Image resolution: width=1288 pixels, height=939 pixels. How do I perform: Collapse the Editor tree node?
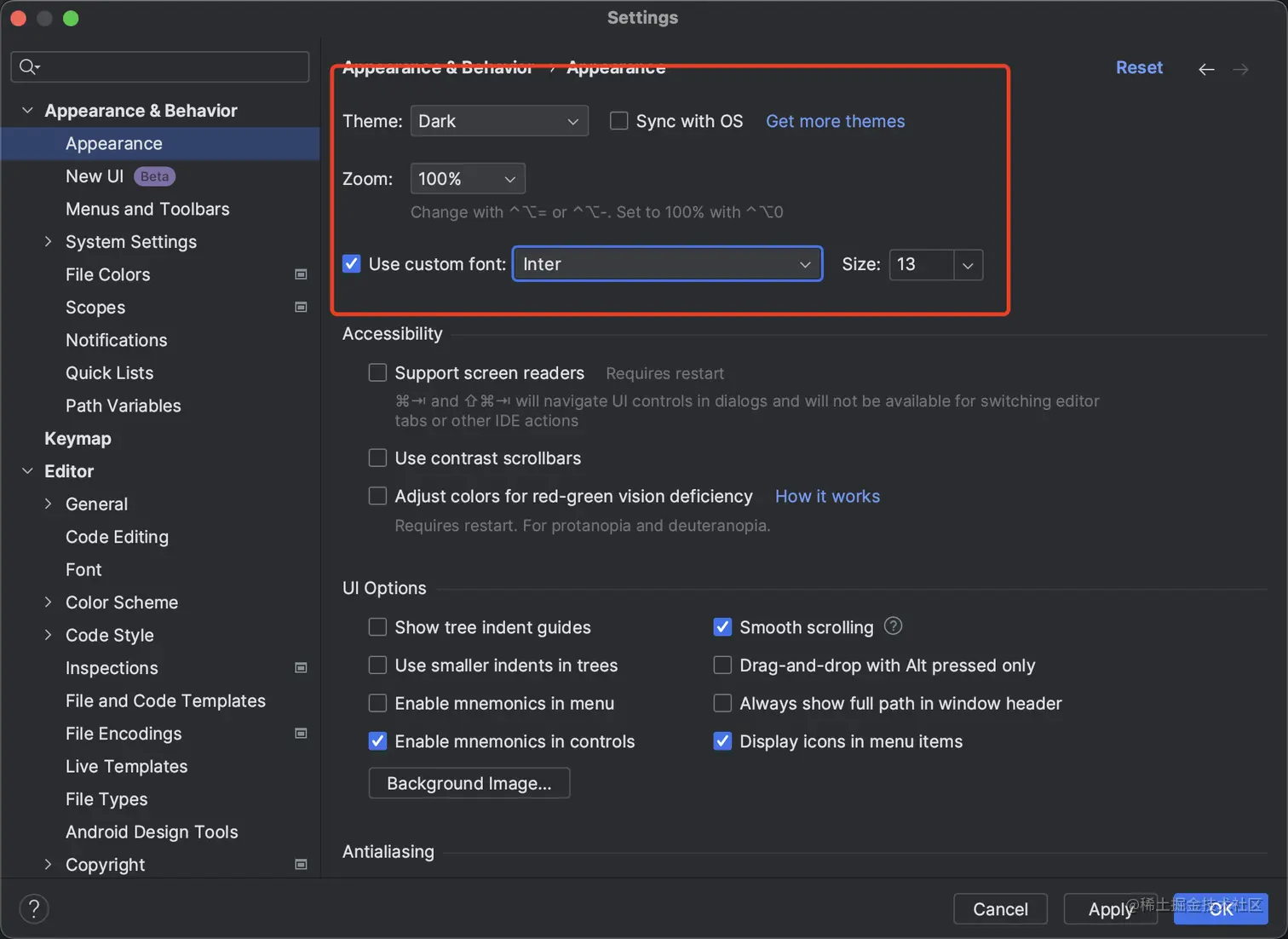pyautogui.click(x=27, y=470)
